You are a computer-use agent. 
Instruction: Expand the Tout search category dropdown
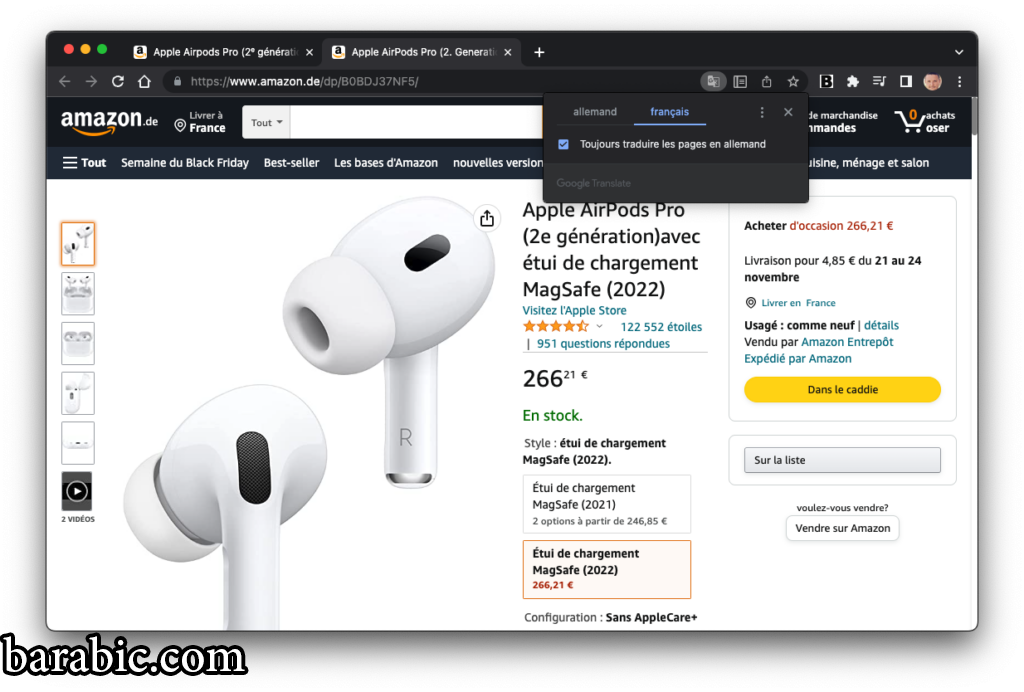click(x=266, y=123)
